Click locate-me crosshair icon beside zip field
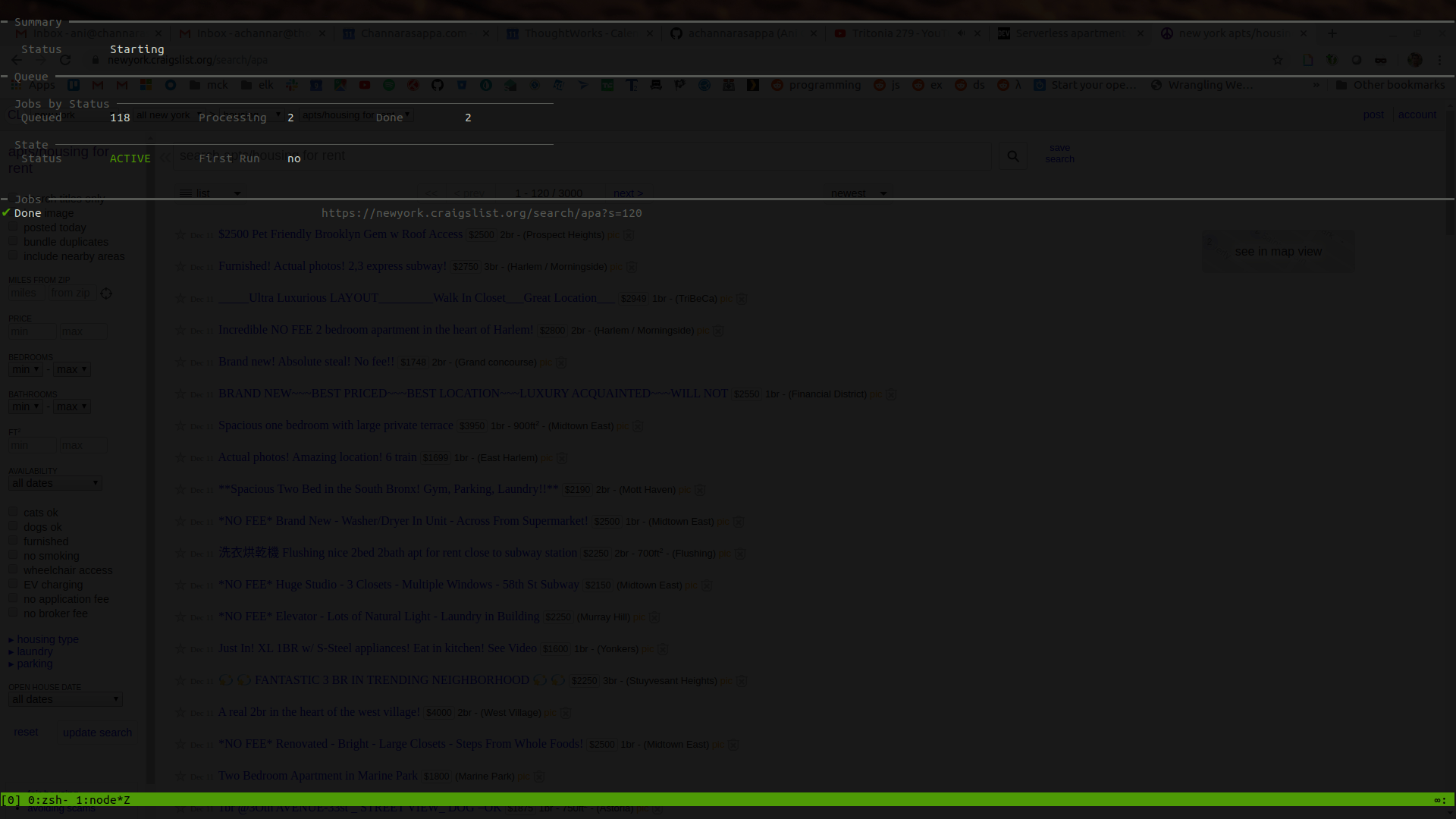This screenshot has width=1456, height=819. [x=106, y=293]
